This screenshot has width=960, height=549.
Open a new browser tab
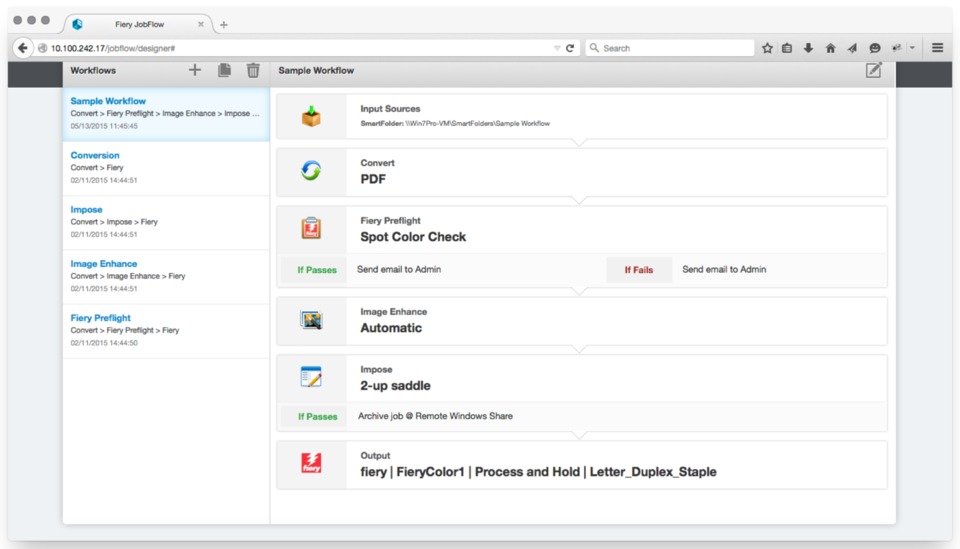click(x=223, y=25)
